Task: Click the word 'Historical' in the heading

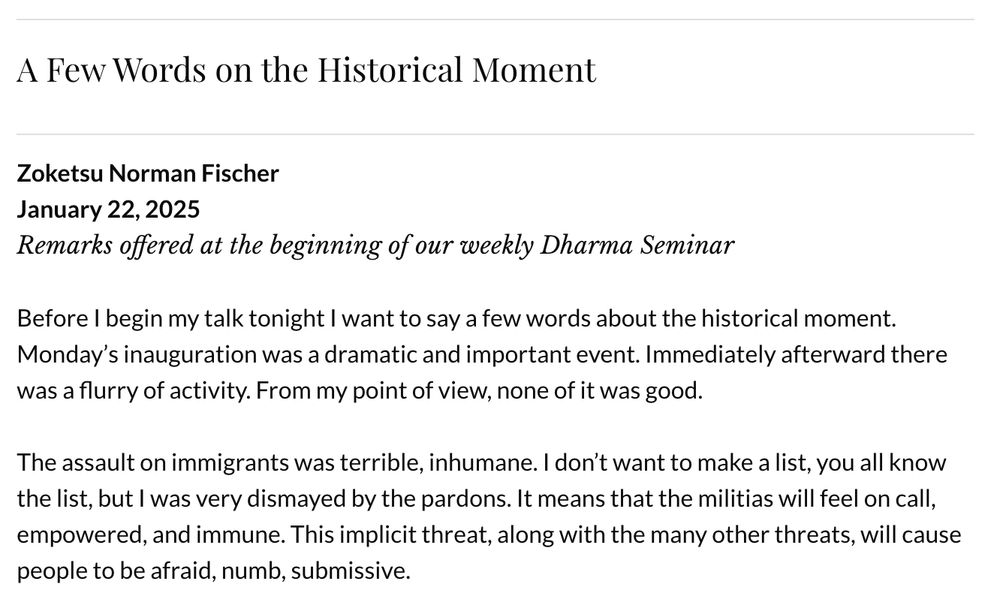Action: [x=390, y=69]
